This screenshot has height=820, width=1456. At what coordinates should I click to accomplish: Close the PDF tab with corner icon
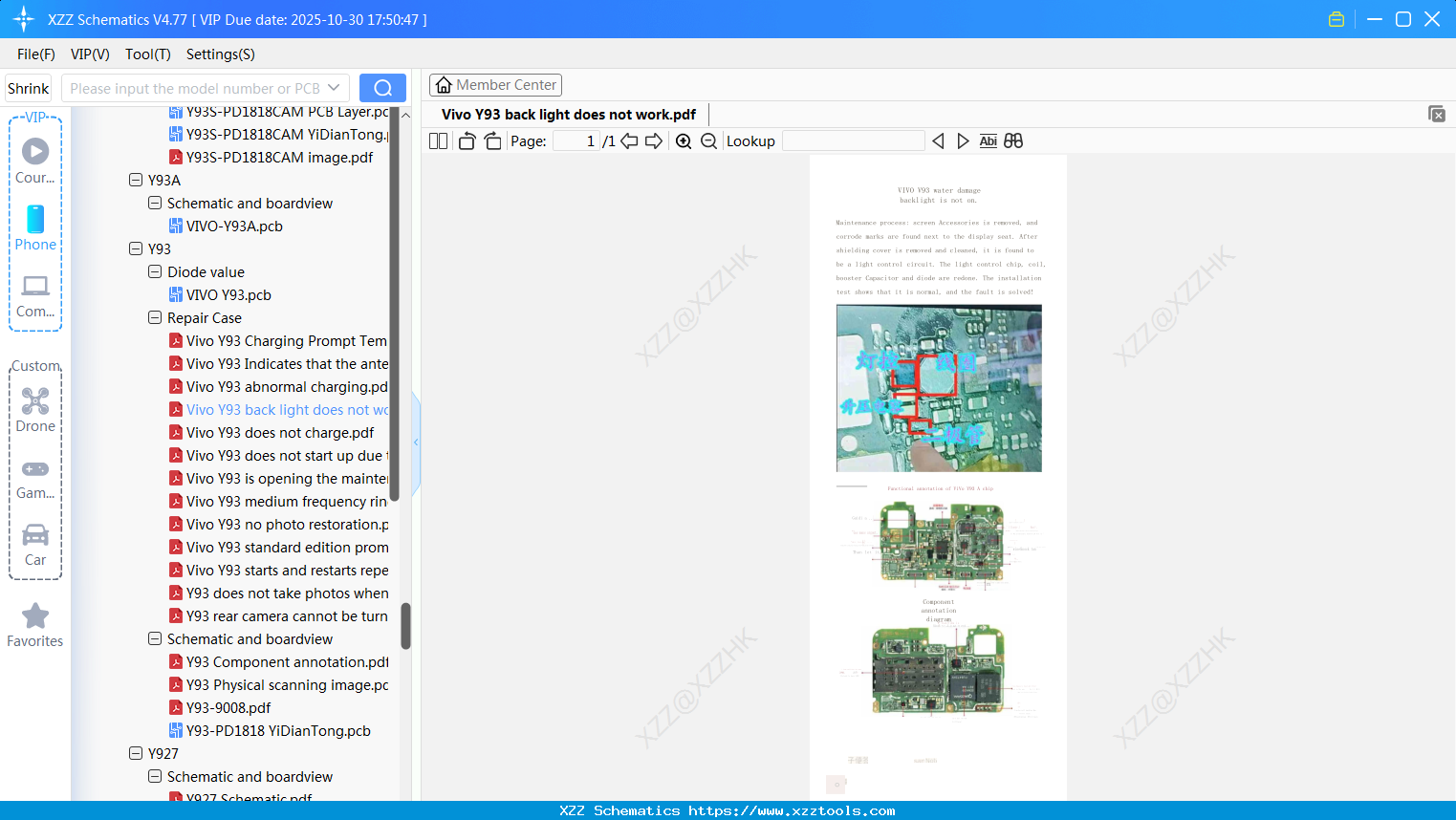tap(1437, 114)
